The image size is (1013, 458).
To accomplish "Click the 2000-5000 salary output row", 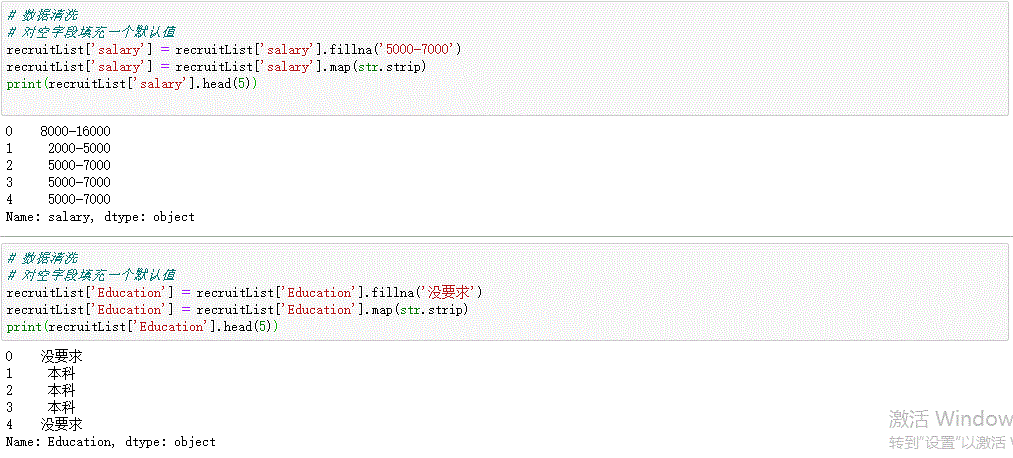I will click(x=78, y=148).
